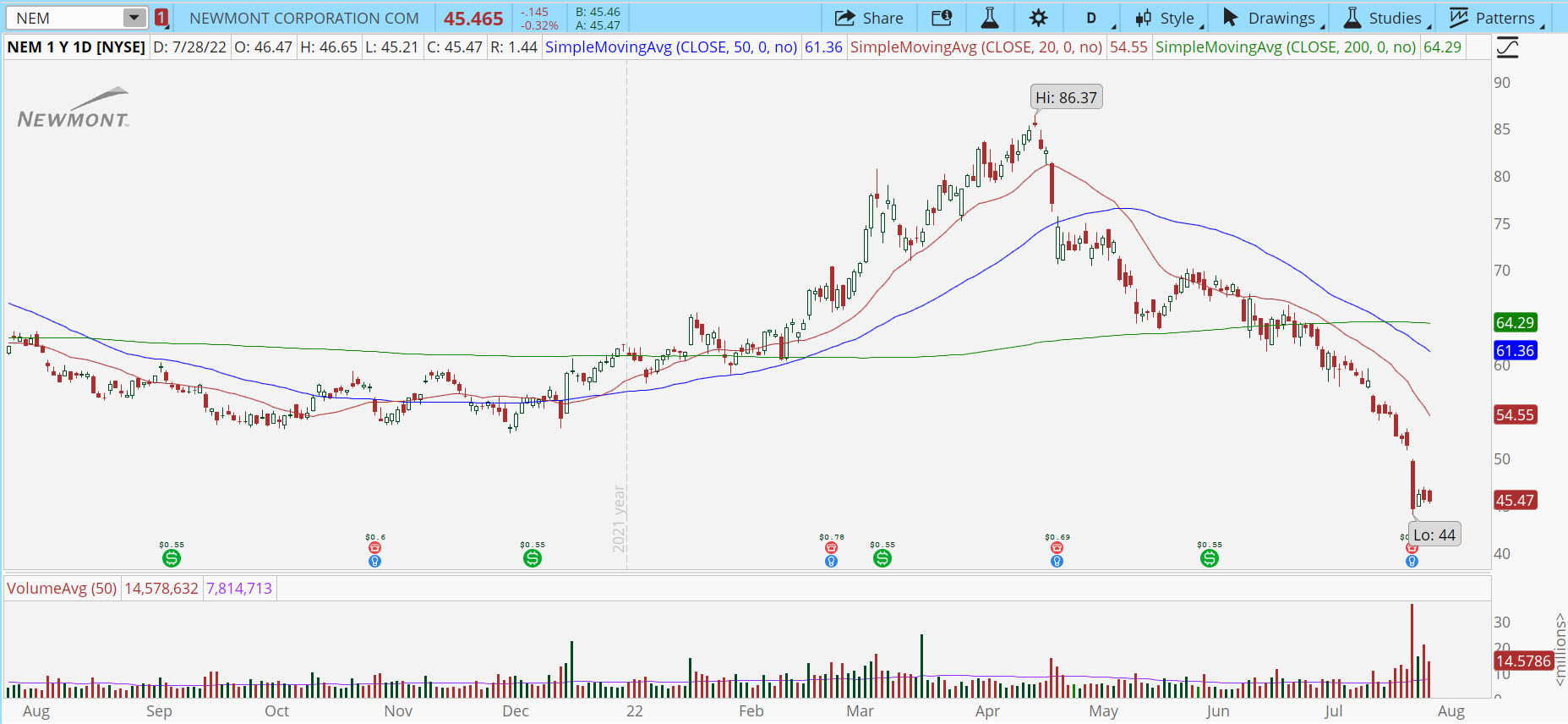The width and height of the screenshot is (1568, 724).
Task: Click the 45.47 last price axis label
Action: pos(1515,500)
